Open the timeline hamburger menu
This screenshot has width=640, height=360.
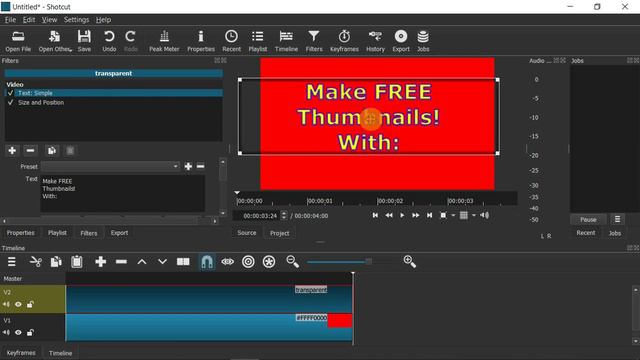tap(12, 262)
